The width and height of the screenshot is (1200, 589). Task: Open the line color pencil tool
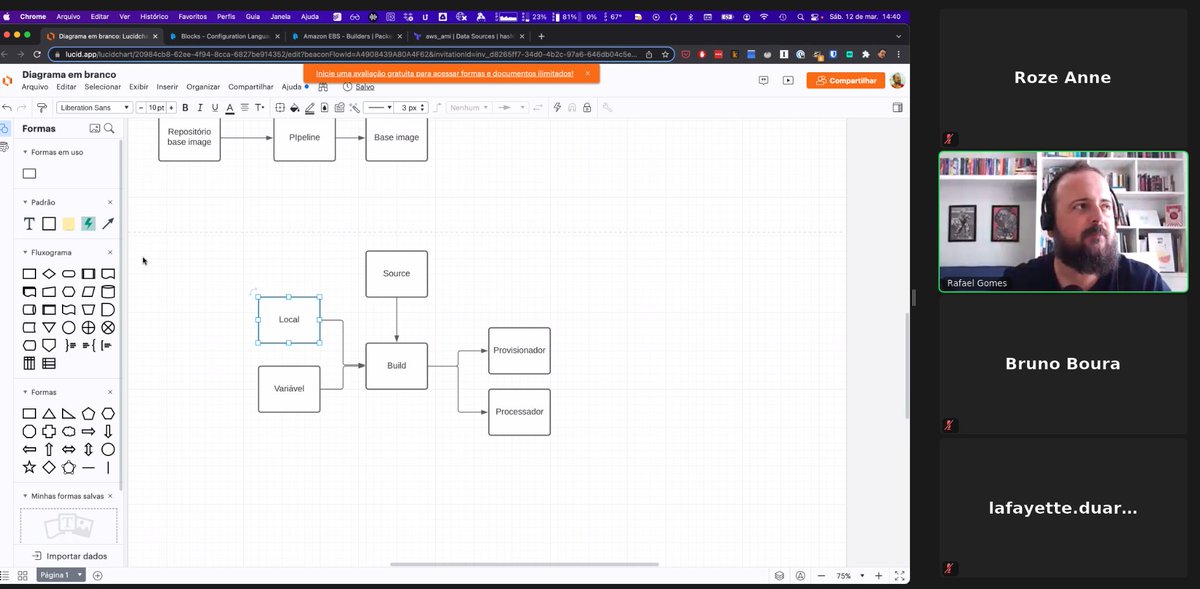pyautogui.click(x=310, y=107)
